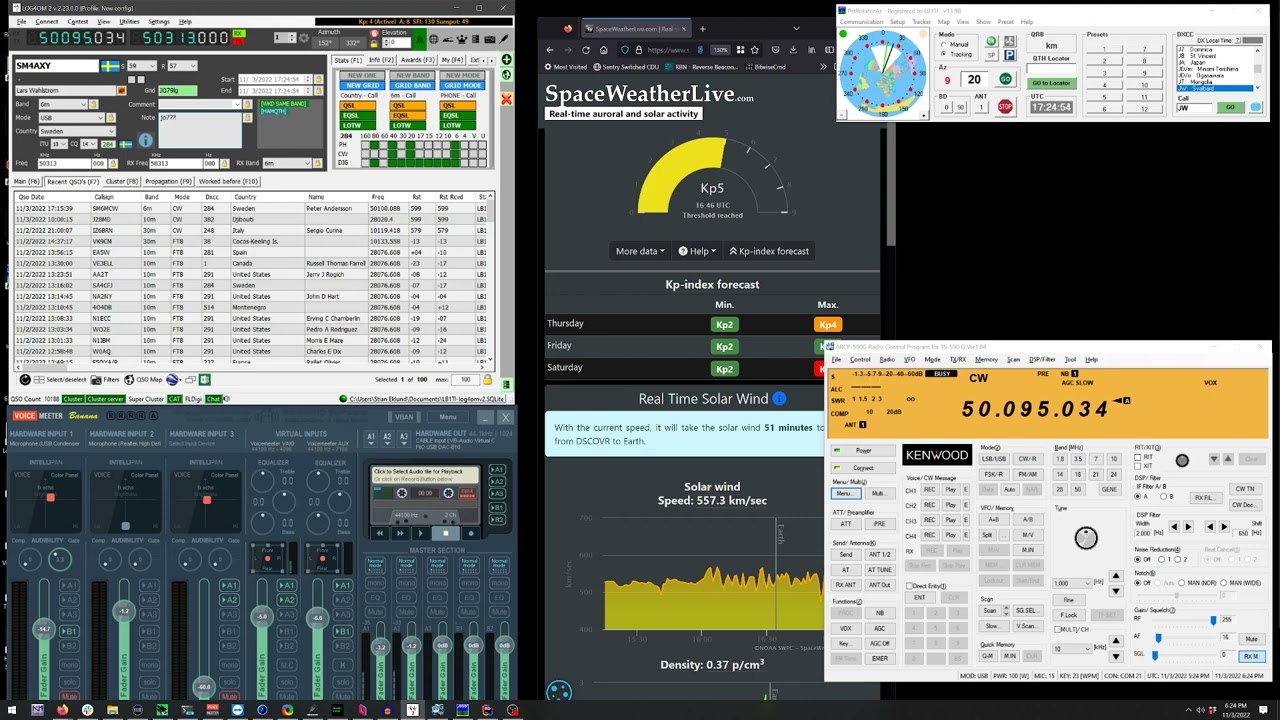Go back in the Firefox browser
1280x720 pixels.
click(x=550, y=49)
